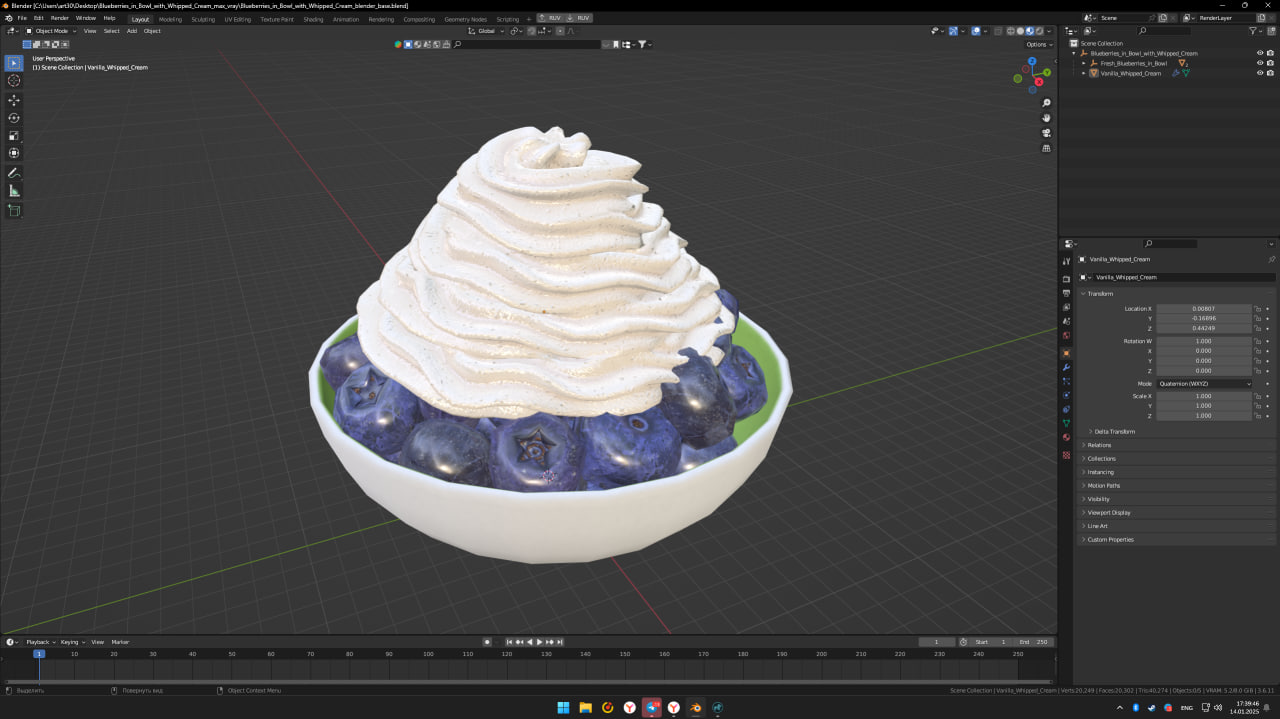Image resolution: width=1280 pixels, height=719 pixels.
Task: Expand the Relations panel
Action: click(1099, 445)
